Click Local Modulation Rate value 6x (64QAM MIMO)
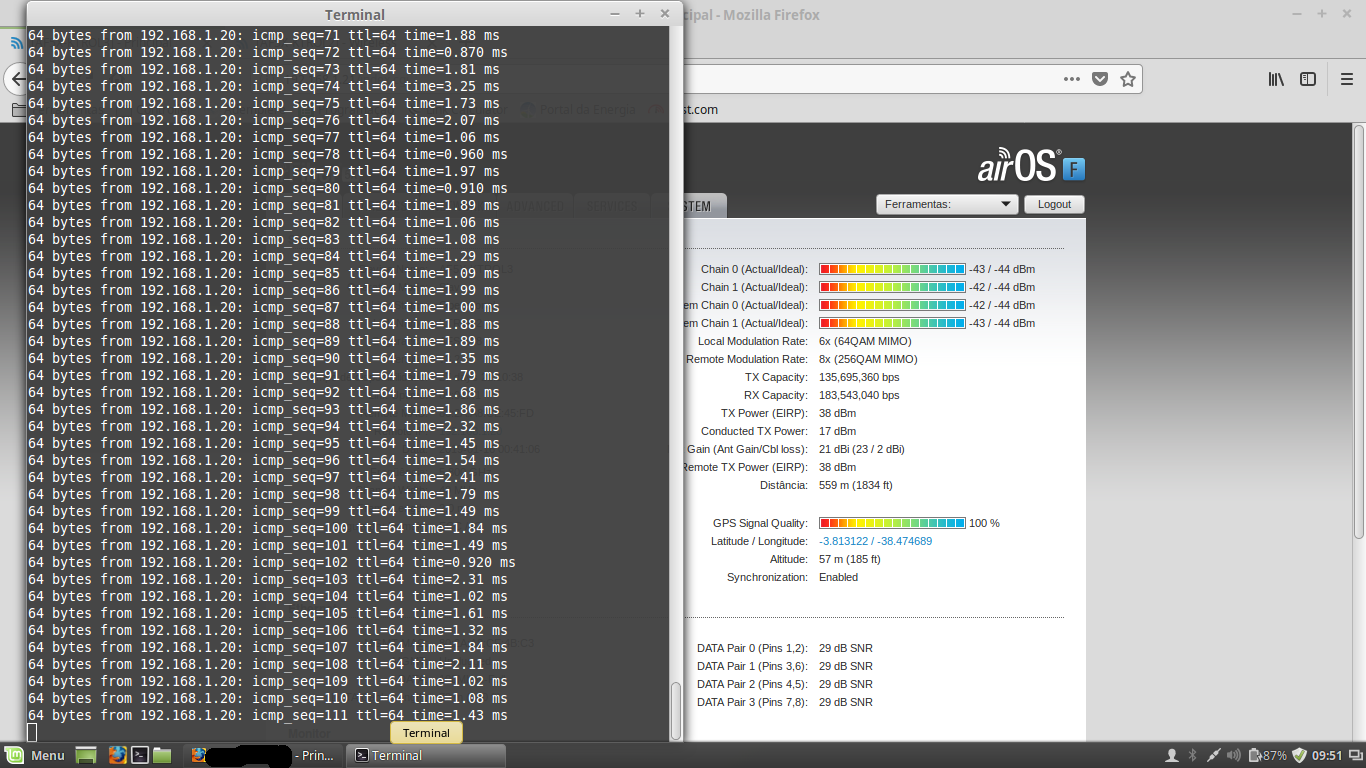 coord(865,341)
